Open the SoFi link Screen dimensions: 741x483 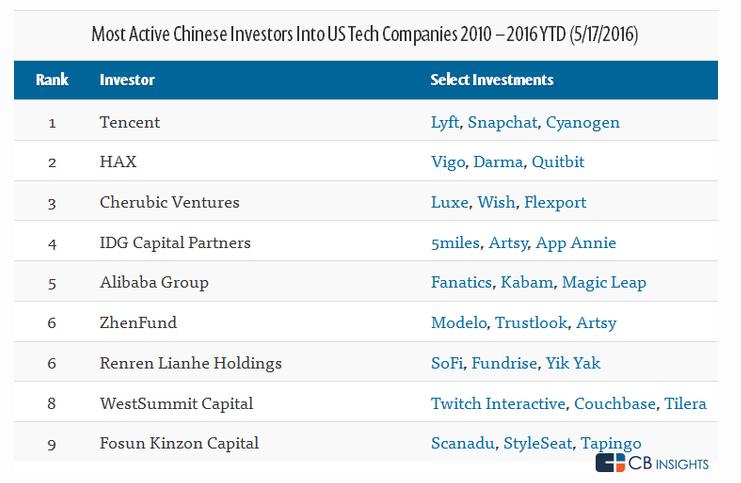[x=446, y=363]
